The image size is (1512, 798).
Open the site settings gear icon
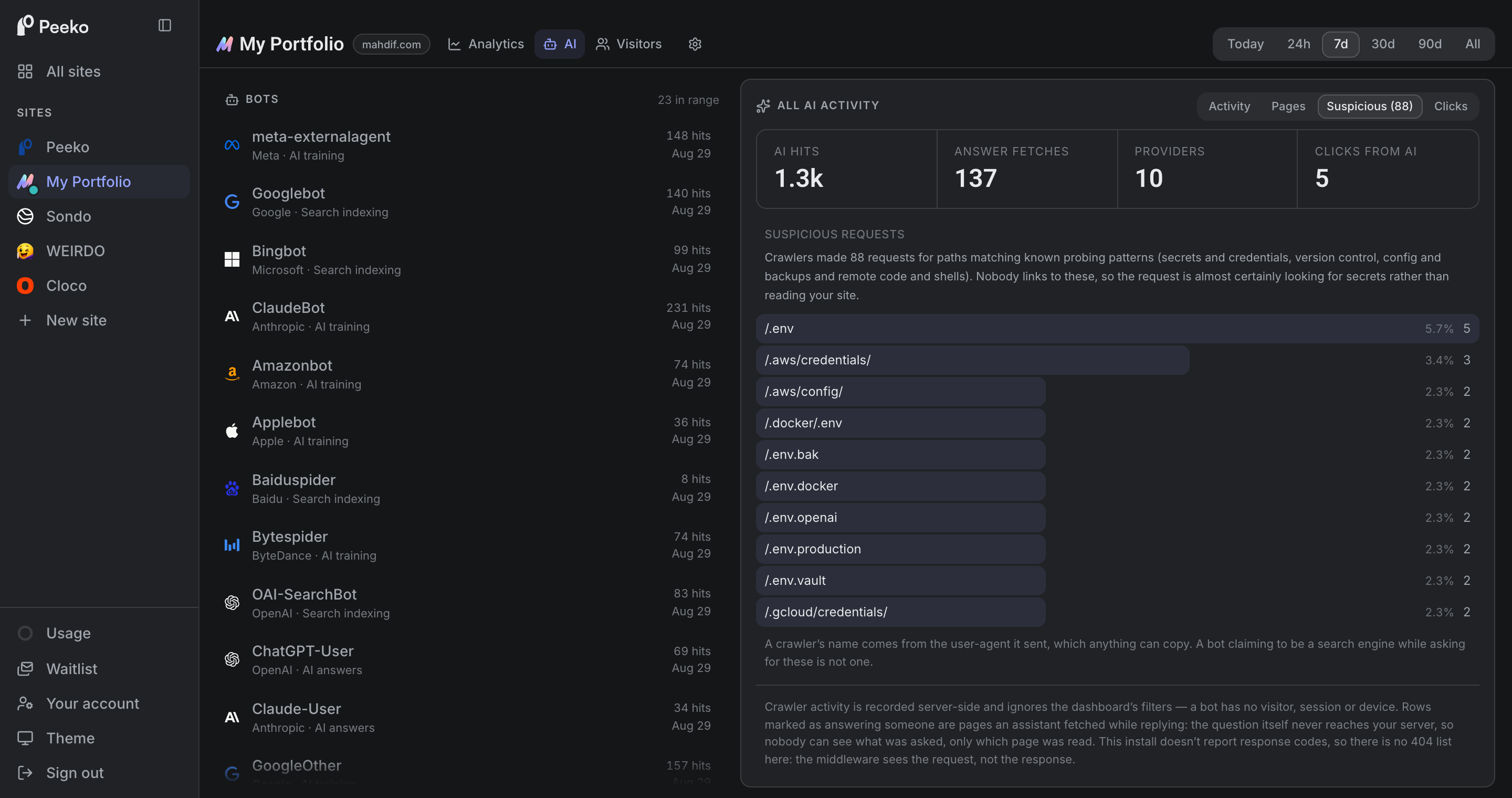click(x=695, y=44)
